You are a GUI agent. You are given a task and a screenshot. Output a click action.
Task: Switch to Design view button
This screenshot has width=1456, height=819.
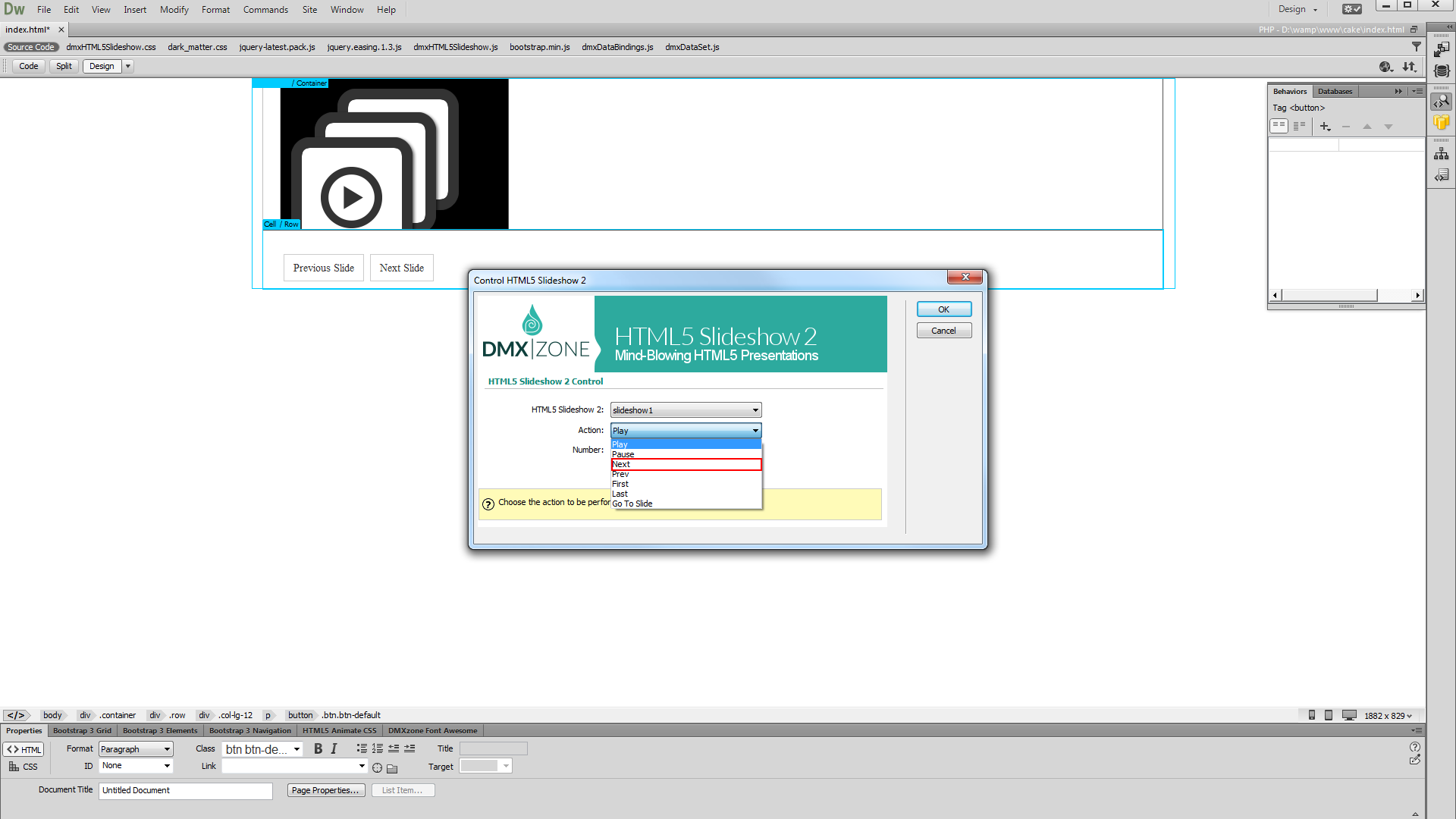102,66
